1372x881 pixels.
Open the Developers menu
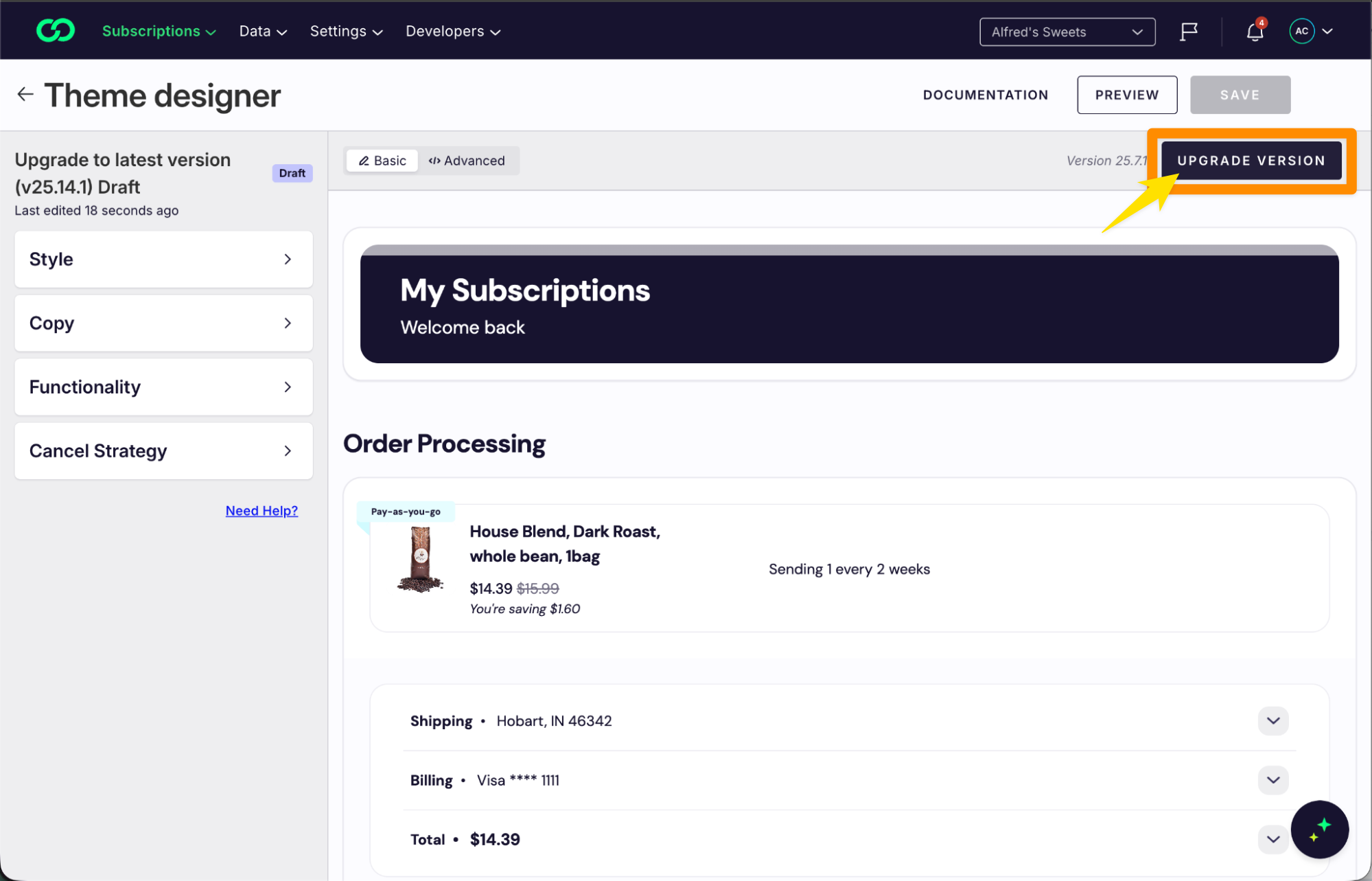click(452, 32)
